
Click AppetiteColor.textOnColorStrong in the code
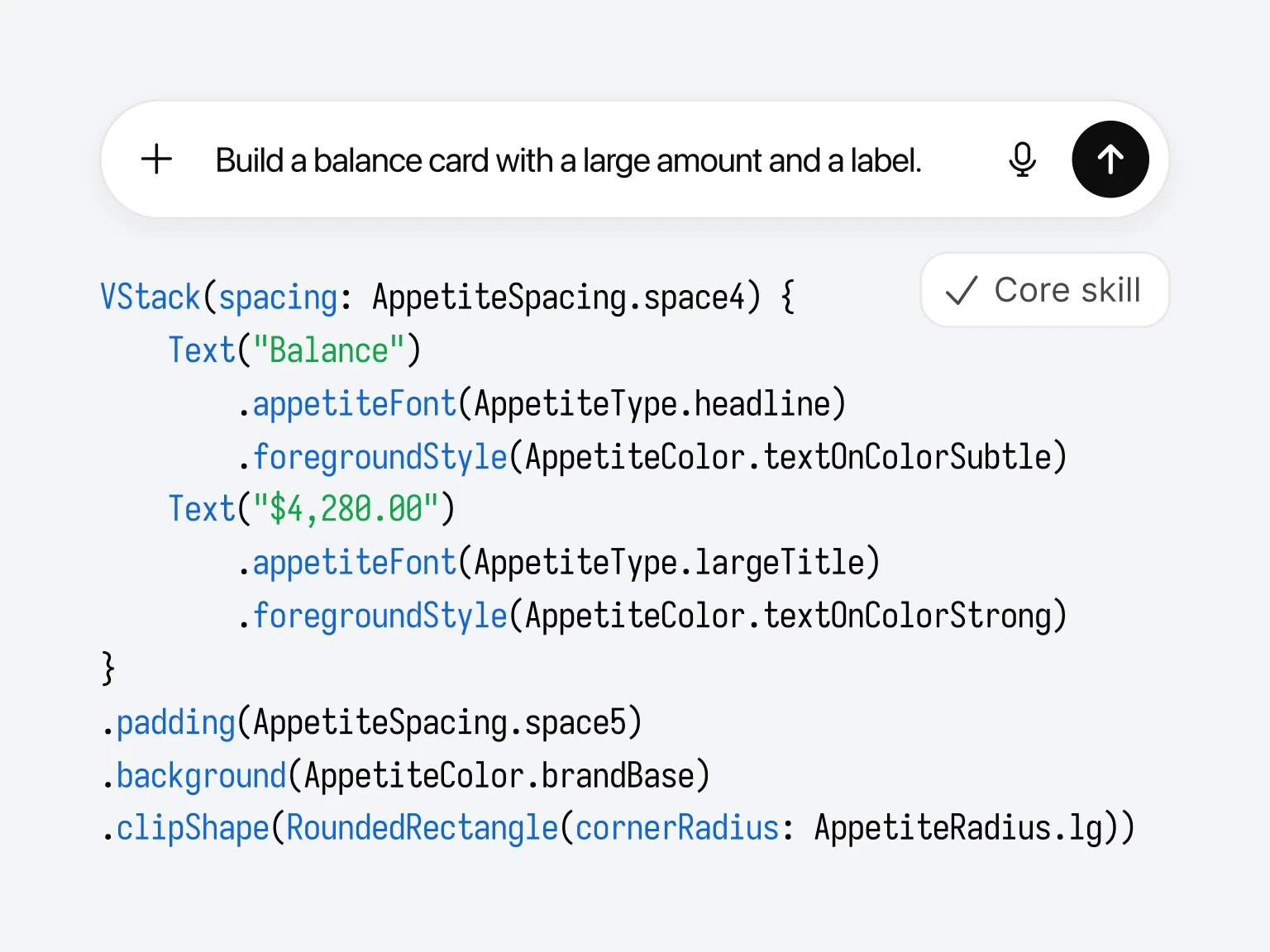(x=788, y=616)
